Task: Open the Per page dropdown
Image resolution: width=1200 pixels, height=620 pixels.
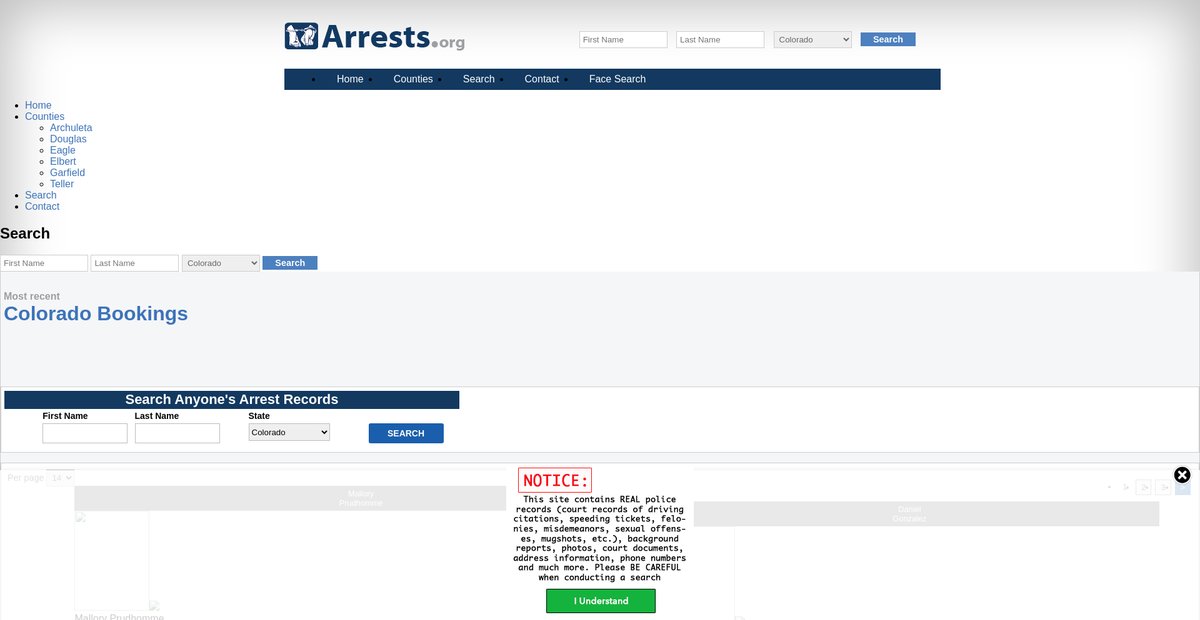Action: (x=61, y=478)
